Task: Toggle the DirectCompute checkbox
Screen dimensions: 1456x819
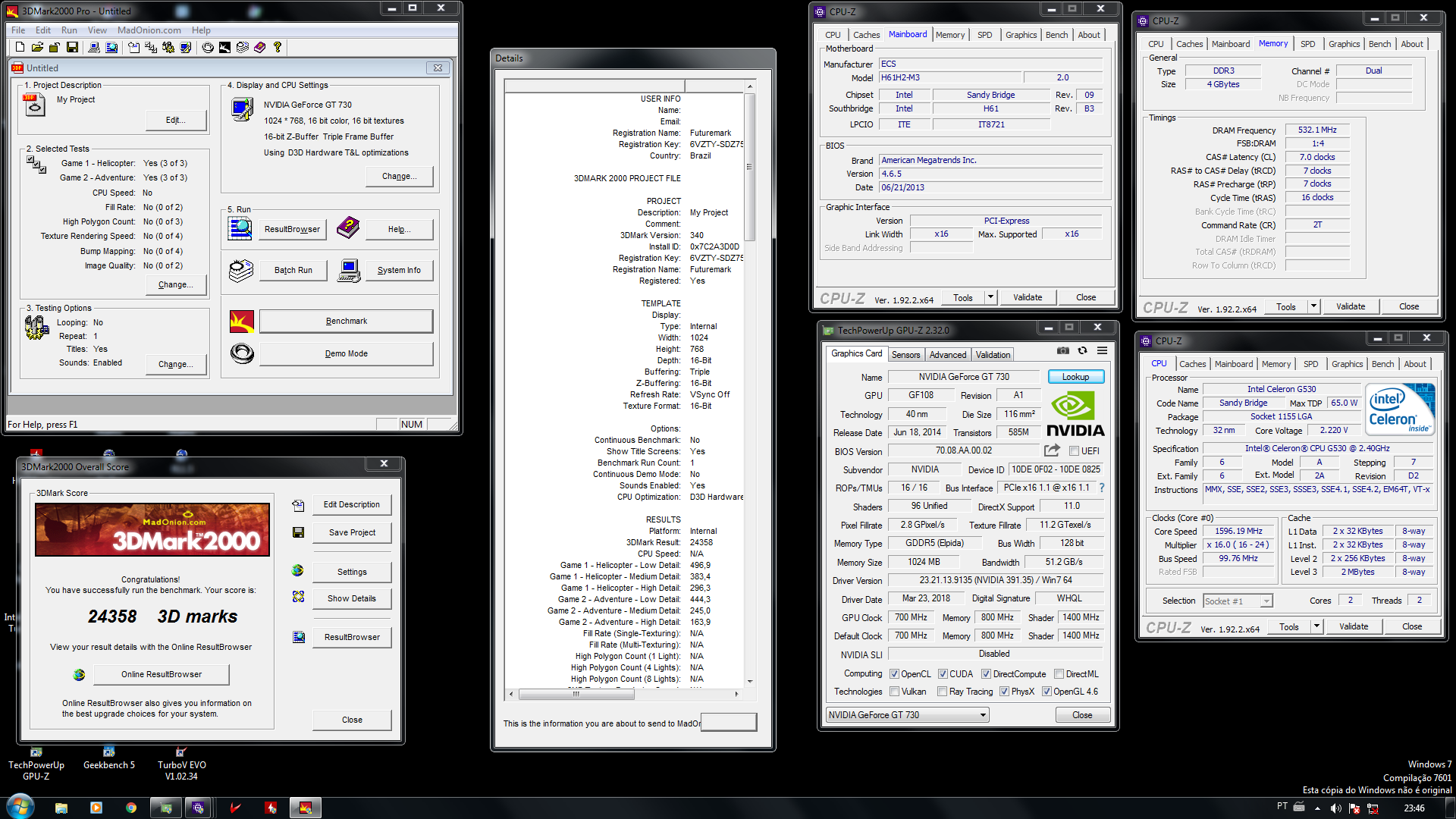Action: pos(986,674)
